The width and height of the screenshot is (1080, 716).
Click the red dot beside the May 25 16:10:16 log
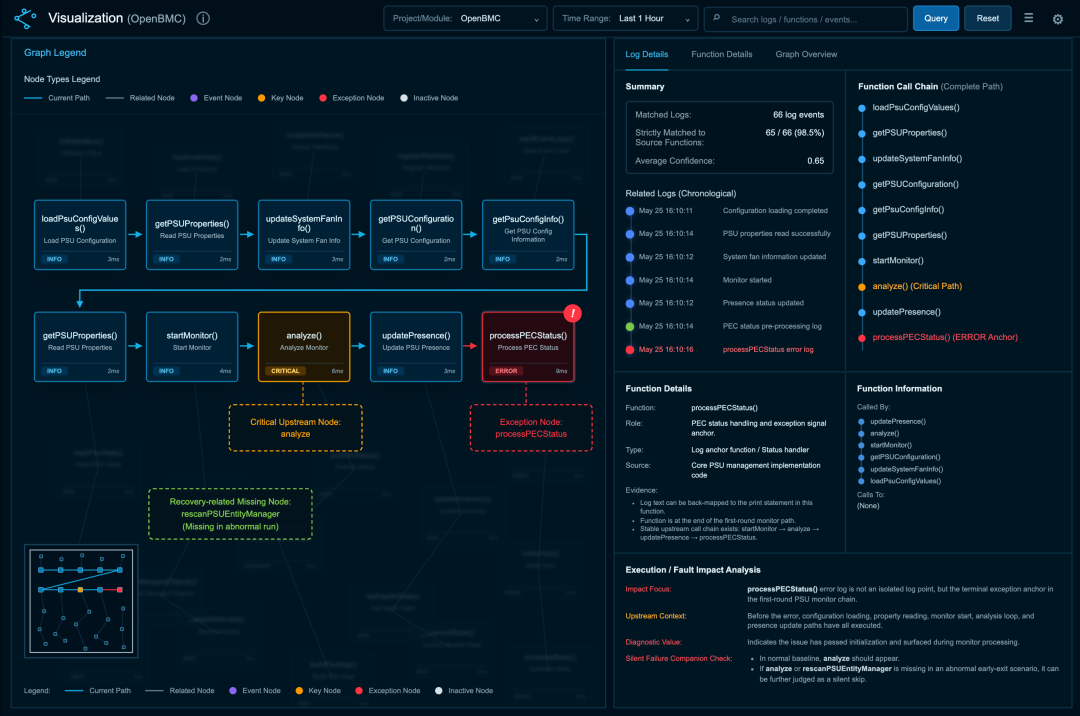tap(630, 350)
